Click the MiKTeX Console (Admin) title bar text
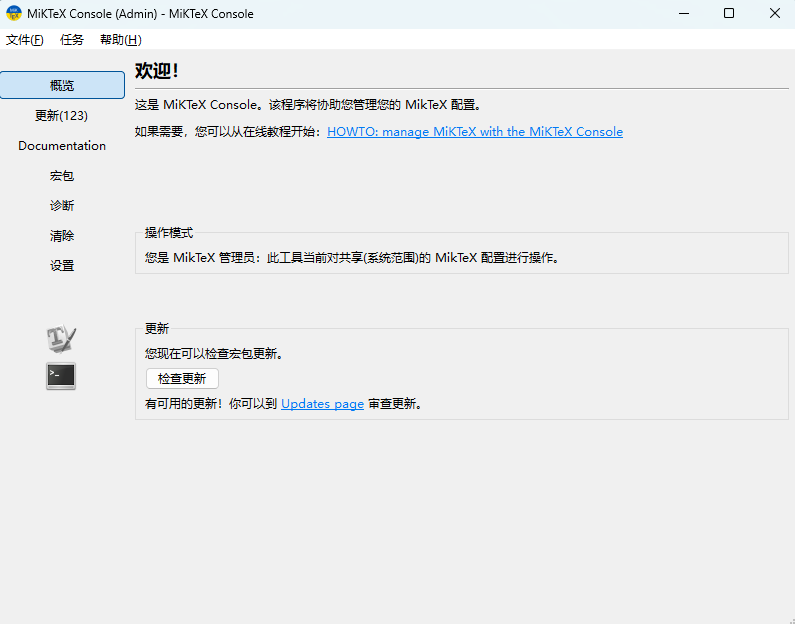795x624 pixels. pos(140,14)
